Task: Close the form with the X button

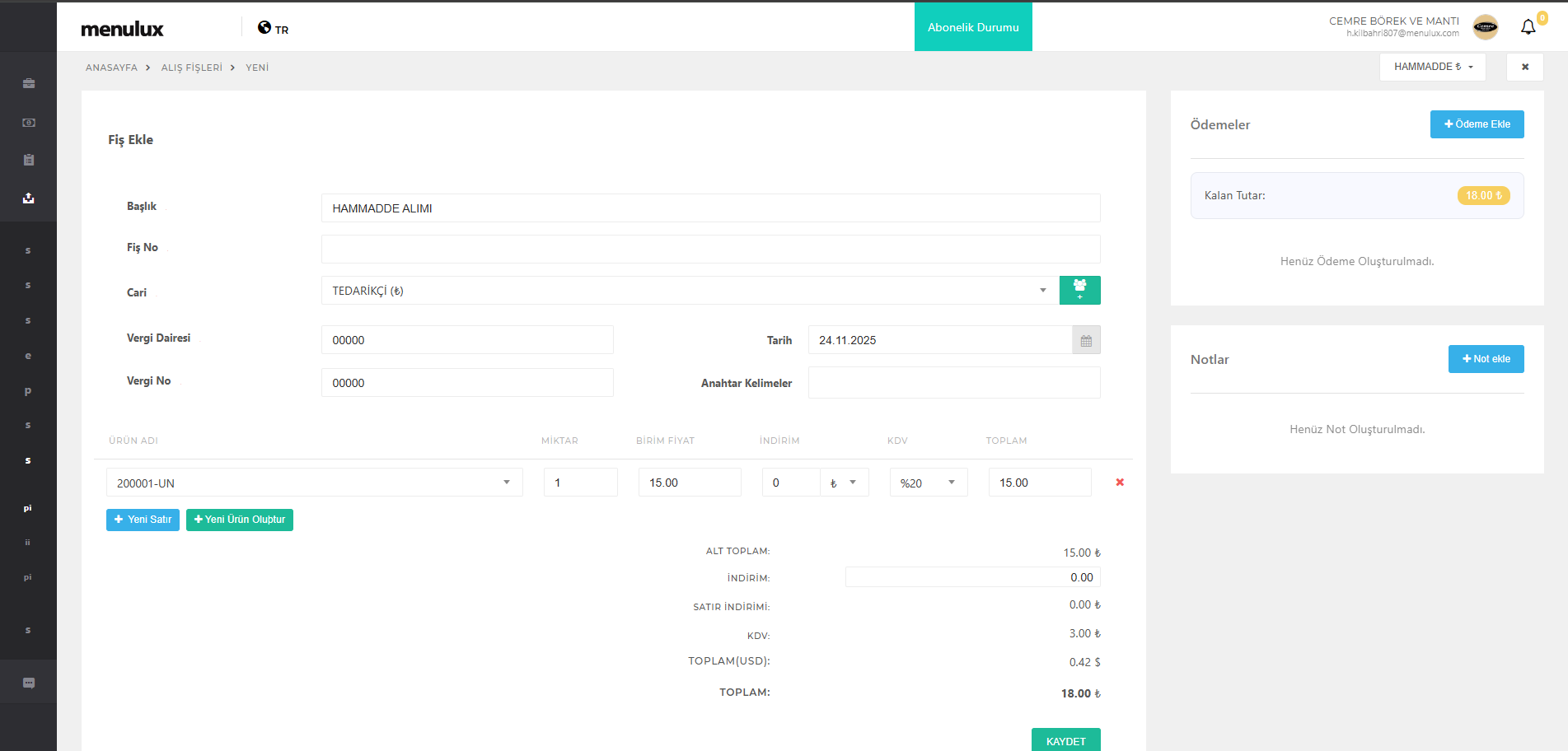Action: coord(1525,67)
